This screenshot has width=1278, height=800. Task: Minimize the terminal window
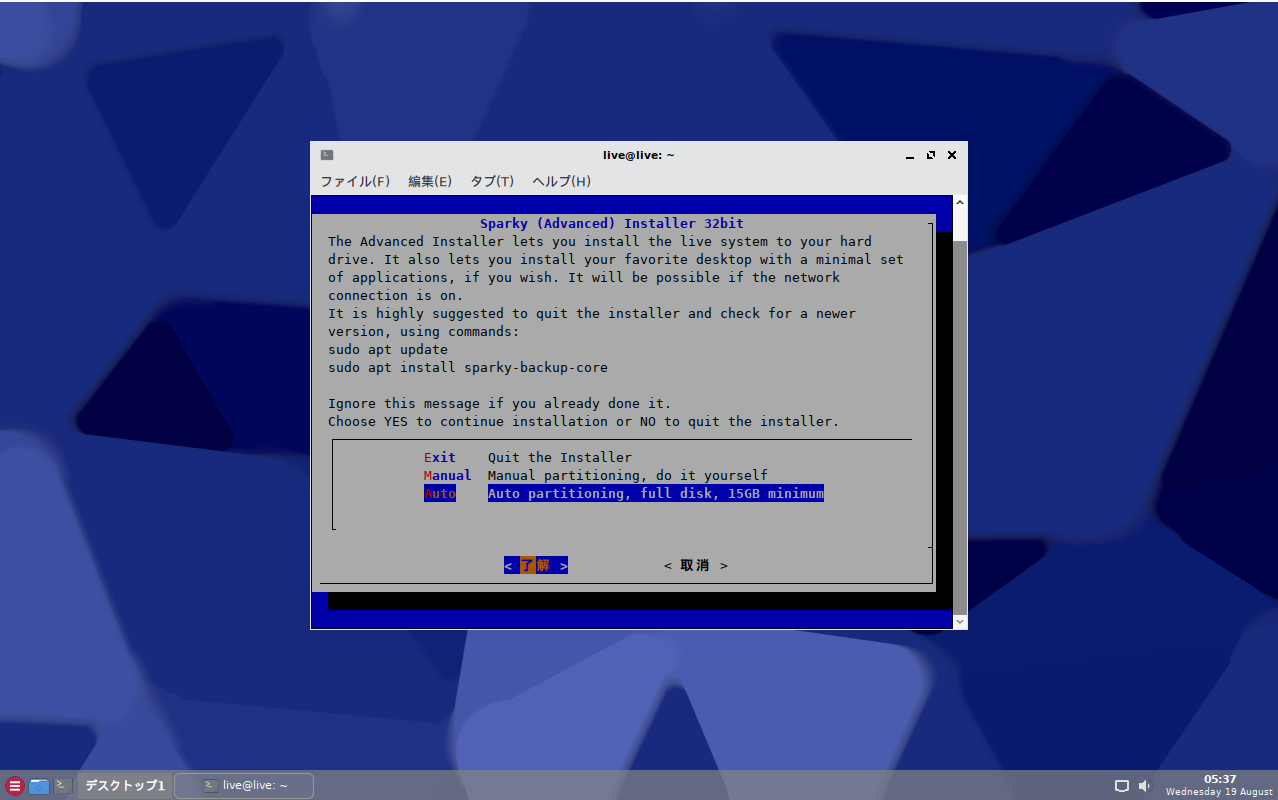point(910,155)
